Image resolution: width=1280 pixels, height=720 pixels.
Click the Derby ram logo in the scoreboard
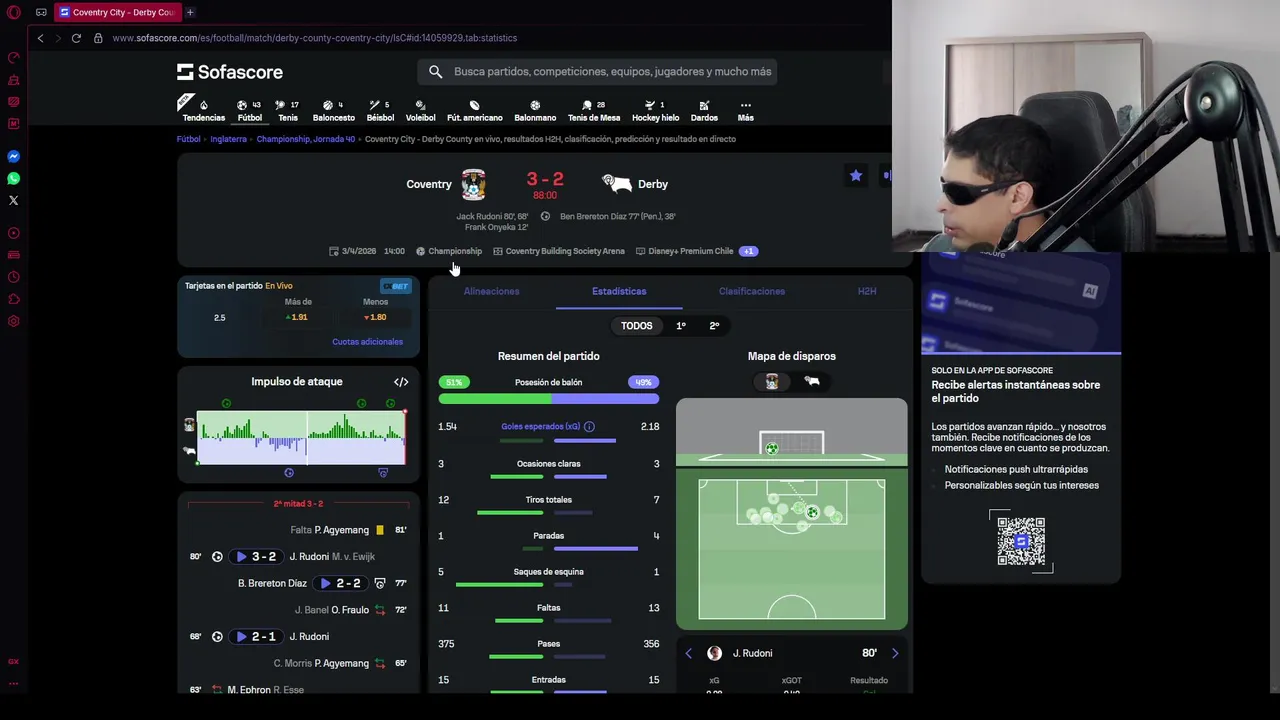(616, 184)
